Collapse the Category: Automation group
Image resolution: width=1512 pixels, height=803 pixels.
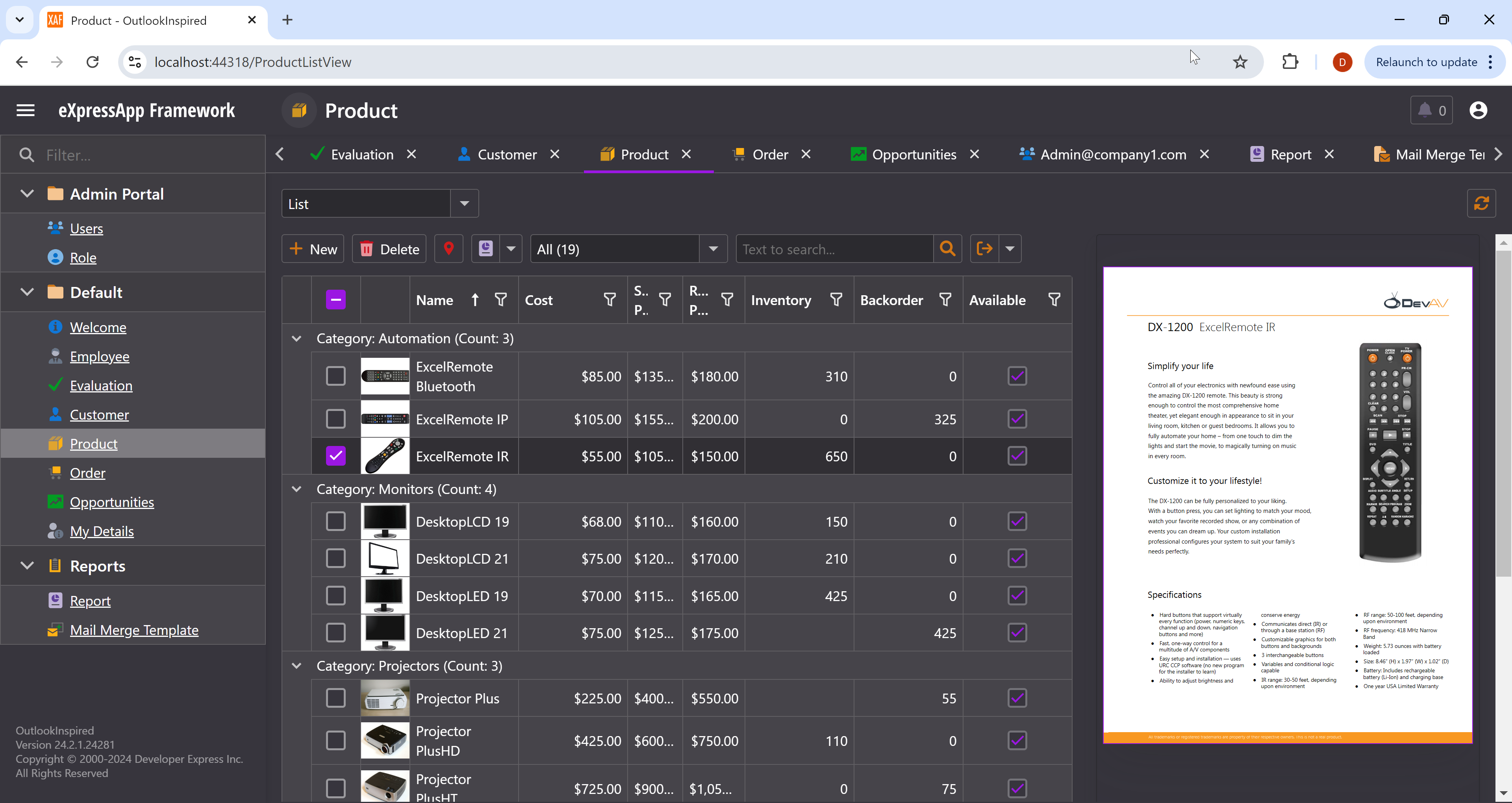pos(296,339)
